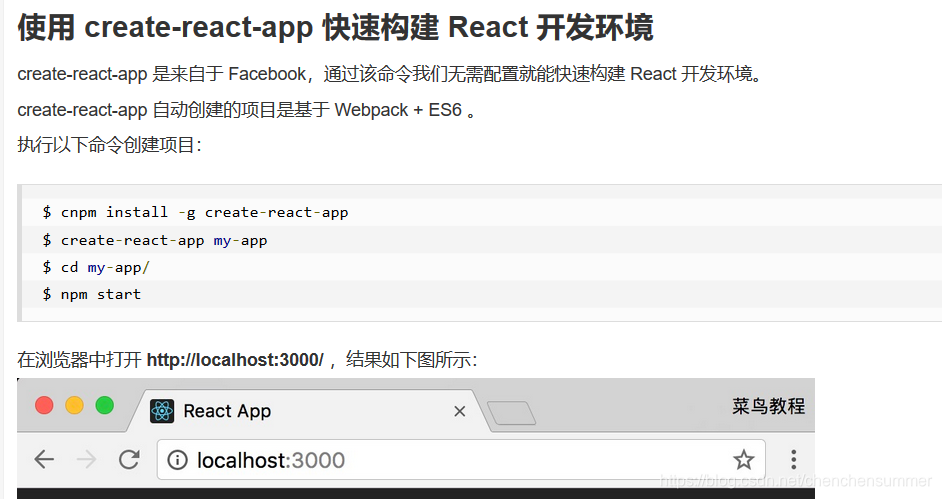Click the localhost:3000 address bar
This screenshot has height=499, width=942.
pos(461,460)
